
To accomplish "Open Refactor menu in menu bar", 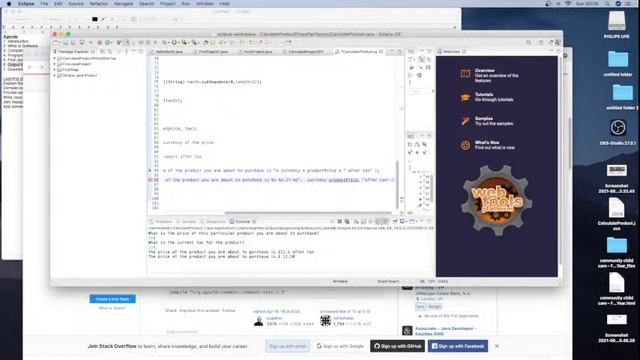I will pyautogui.click(x=99, y=4).
